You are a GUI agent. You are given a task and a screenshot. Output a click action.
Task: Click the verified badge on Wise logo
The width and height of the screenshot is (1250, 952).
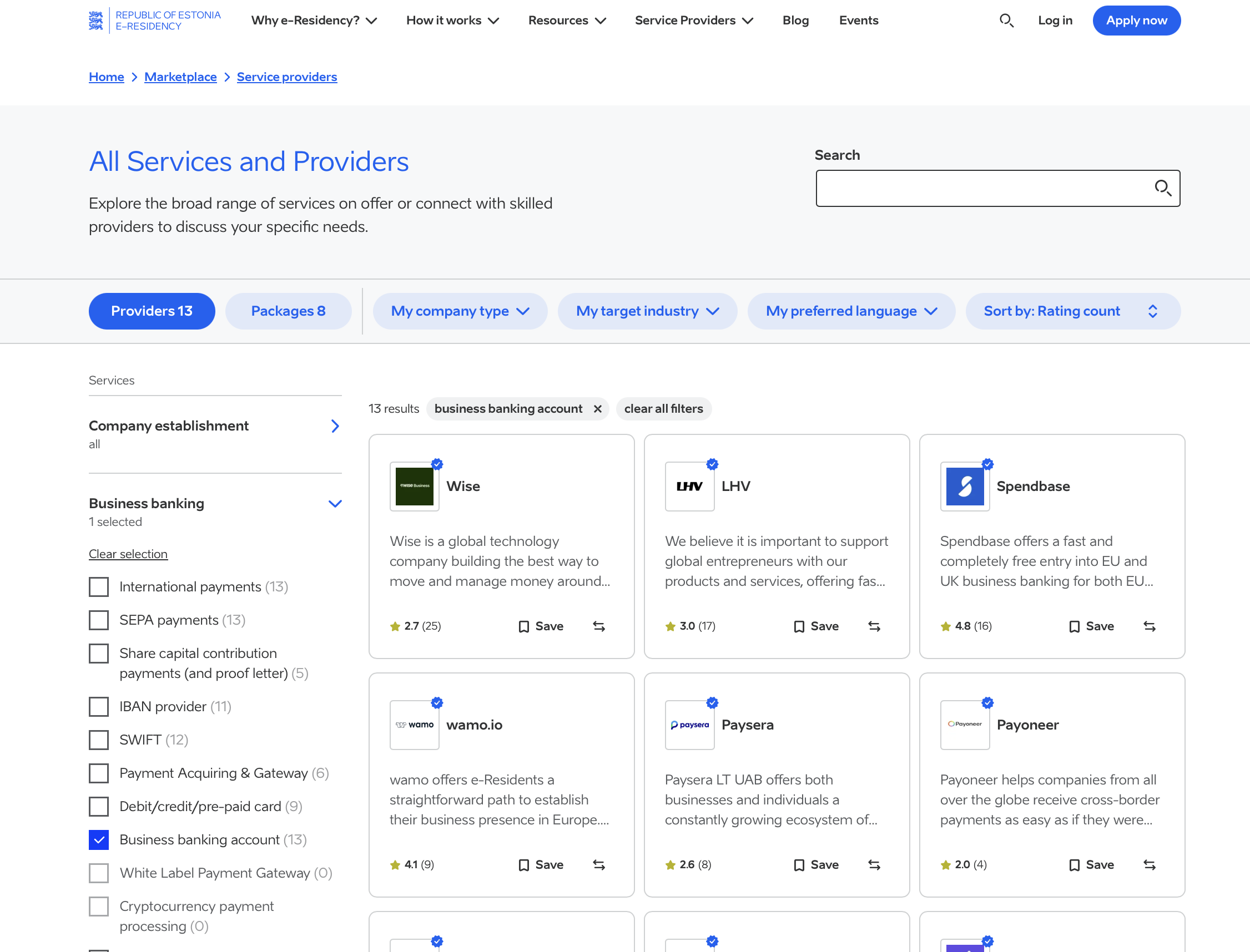[437, 464]
